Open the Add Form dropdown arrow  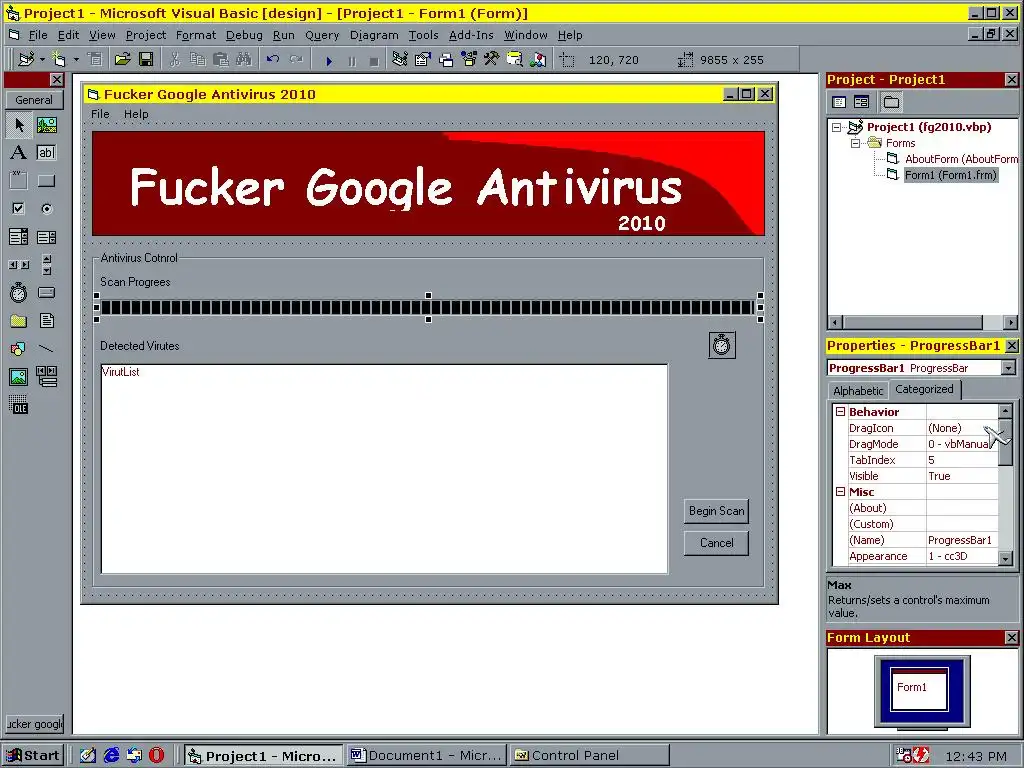[x=76, y=60]
